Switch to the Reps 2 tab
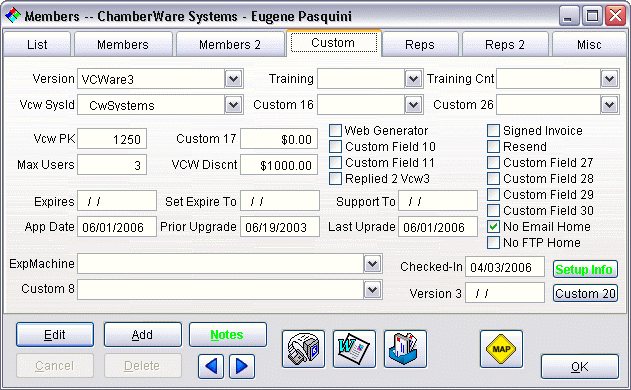The image size is (631, 390). pyautogui.click(x=505, y=44)
